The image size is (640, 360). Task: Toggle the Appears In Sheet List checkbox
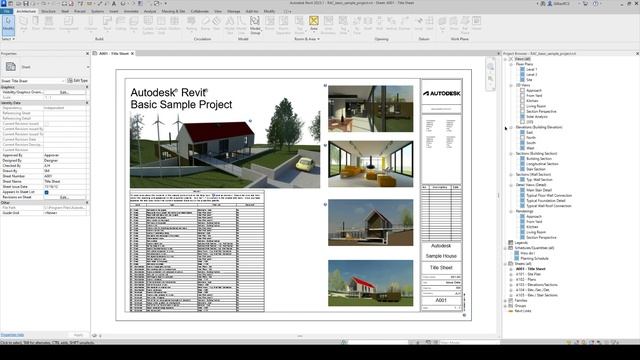pyautogui.click(x=47, y=192)
